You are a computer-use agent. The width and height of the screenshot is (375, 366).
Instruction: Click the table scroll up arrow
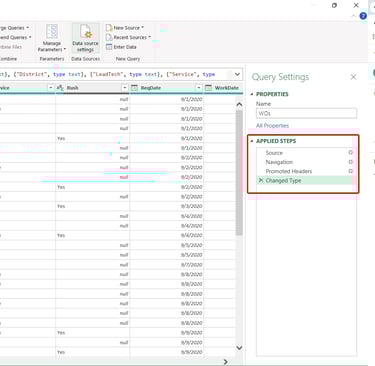pyautogui.click(x=239, y=104)
